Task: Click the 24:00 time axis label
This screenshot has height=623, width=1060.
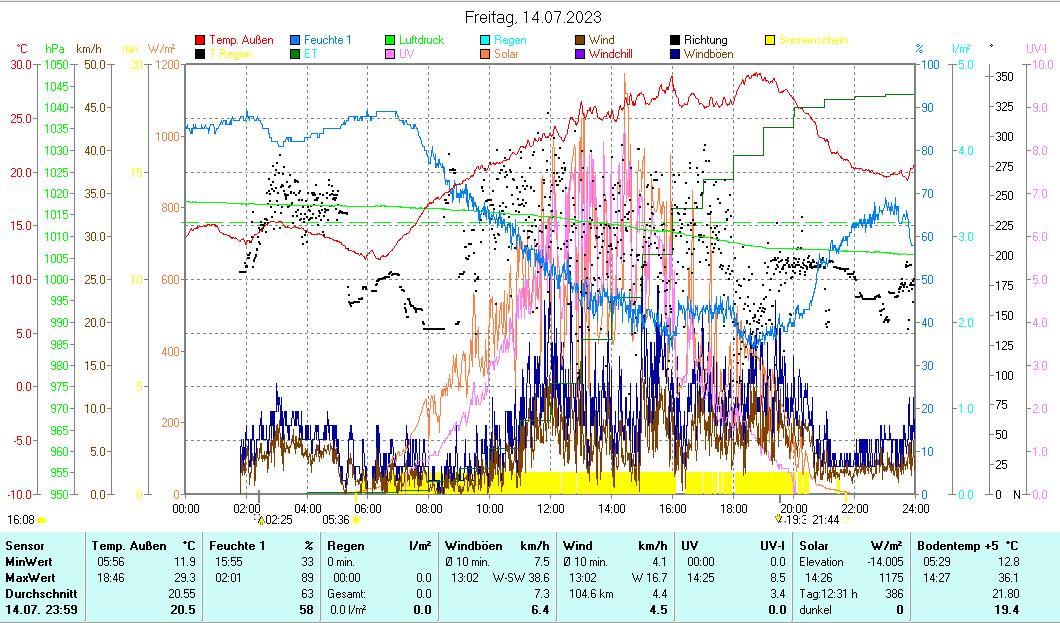Action: coord(916,508)
